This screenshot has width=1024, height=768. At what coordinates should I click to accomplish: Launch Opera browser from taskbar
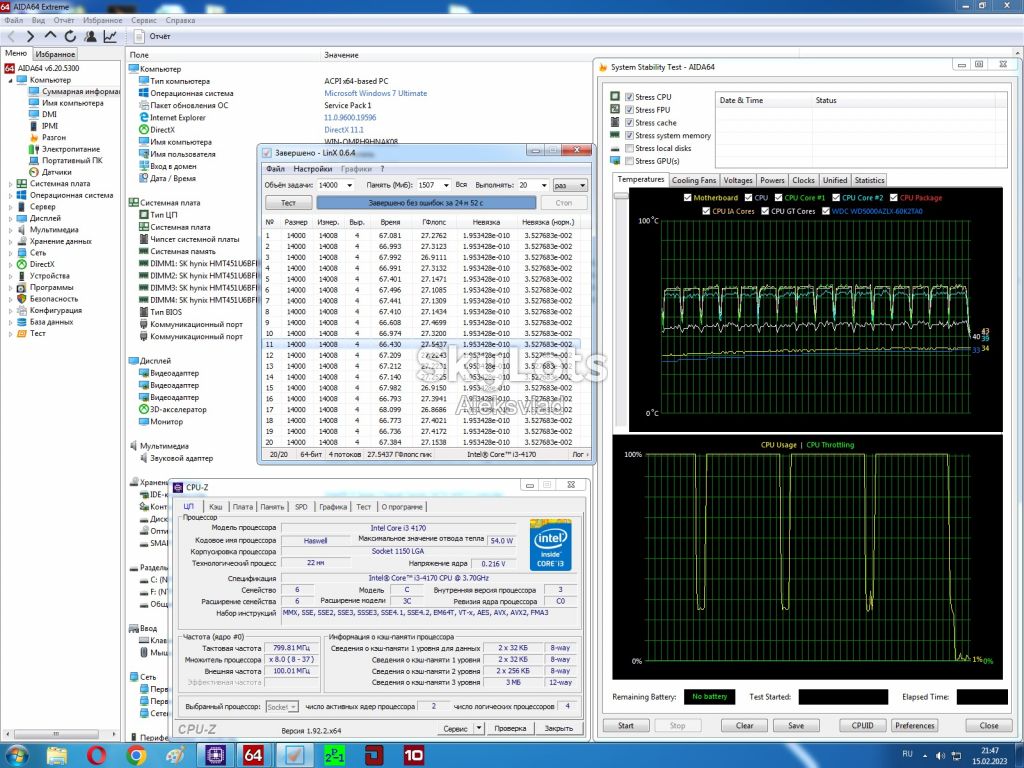click(x=96, y=756)
